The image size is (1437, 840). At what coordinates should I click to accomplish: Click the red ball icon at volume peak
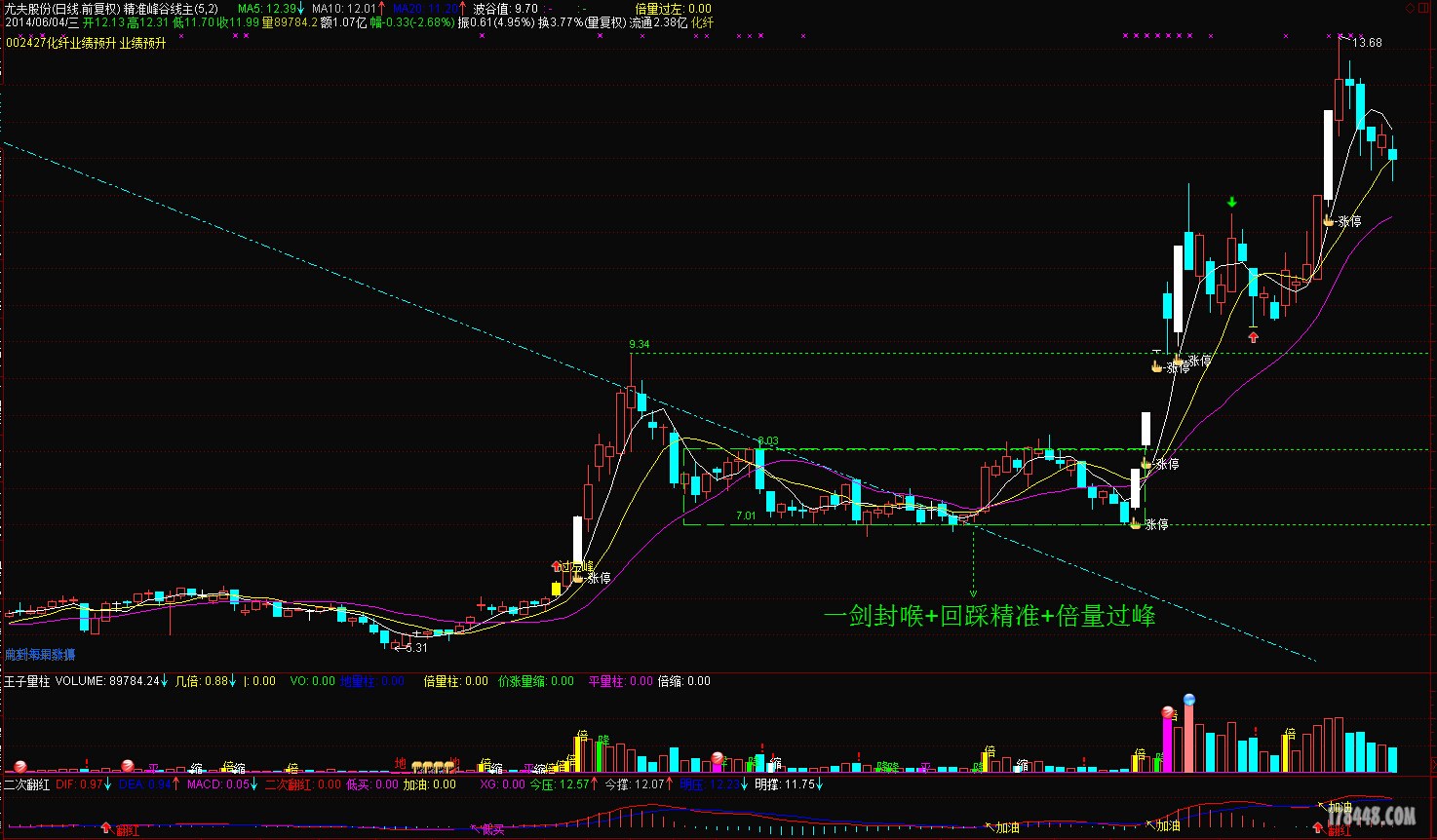tap(1167, 712)
